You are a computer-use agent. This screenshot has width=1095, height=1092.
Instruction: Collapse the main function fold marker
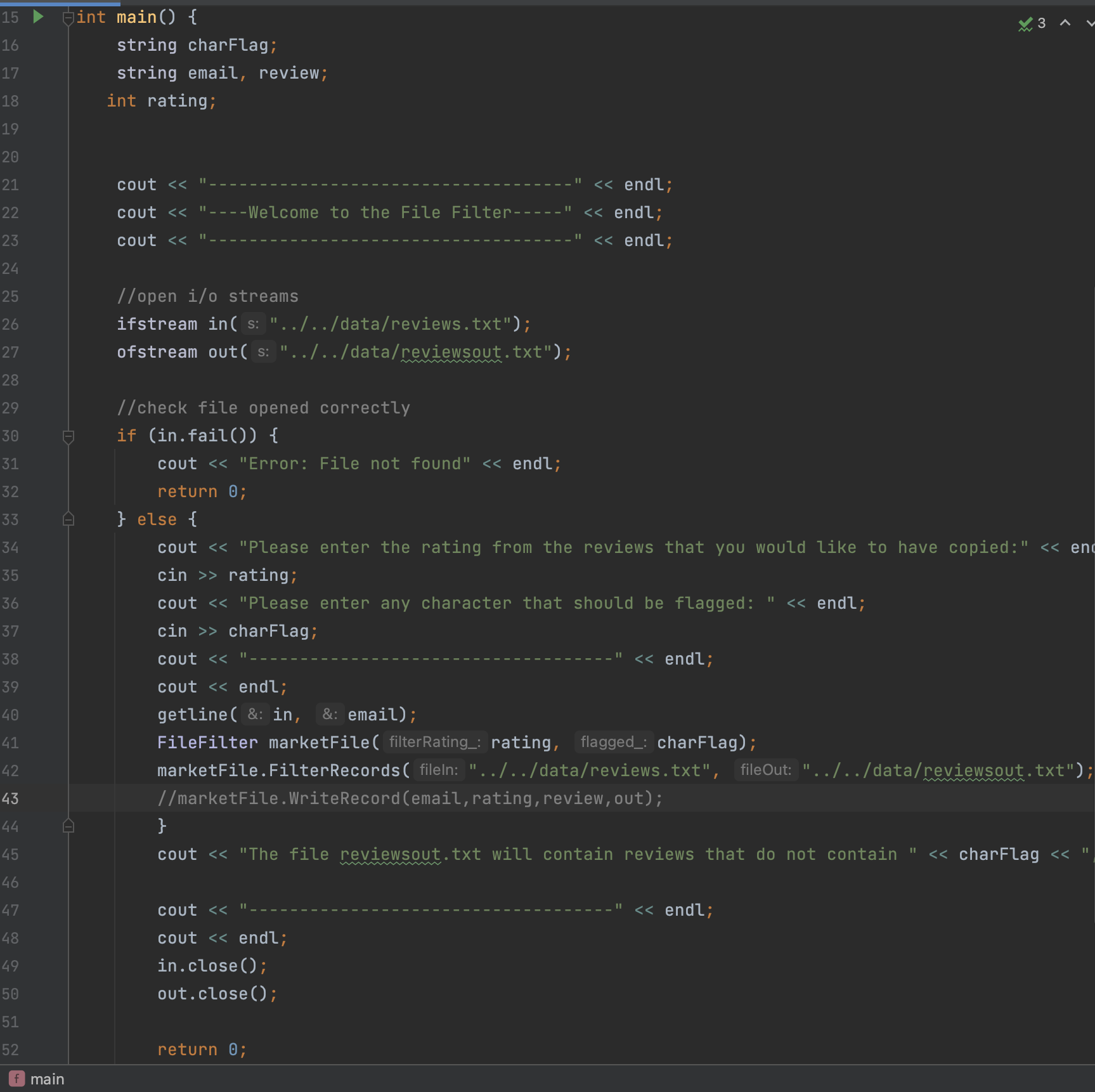coord(68,18)
